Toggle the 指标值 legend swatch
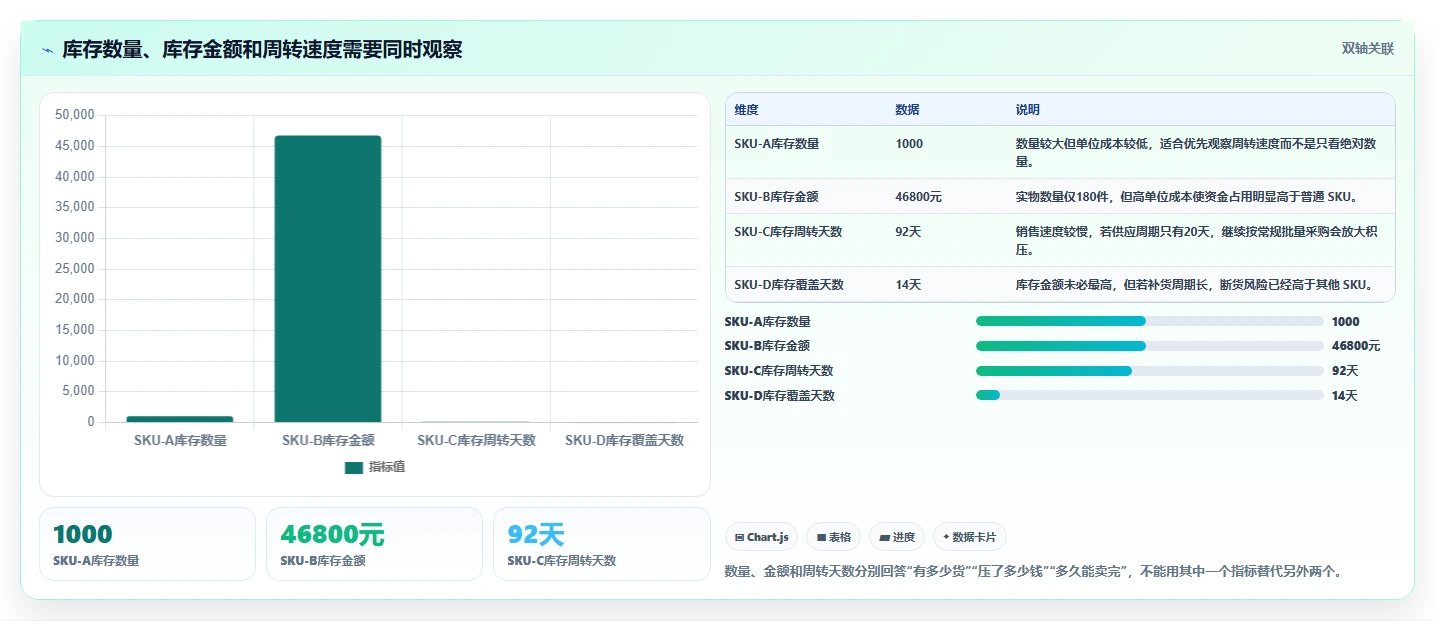The image size is (1435, 621). [354, 467]
